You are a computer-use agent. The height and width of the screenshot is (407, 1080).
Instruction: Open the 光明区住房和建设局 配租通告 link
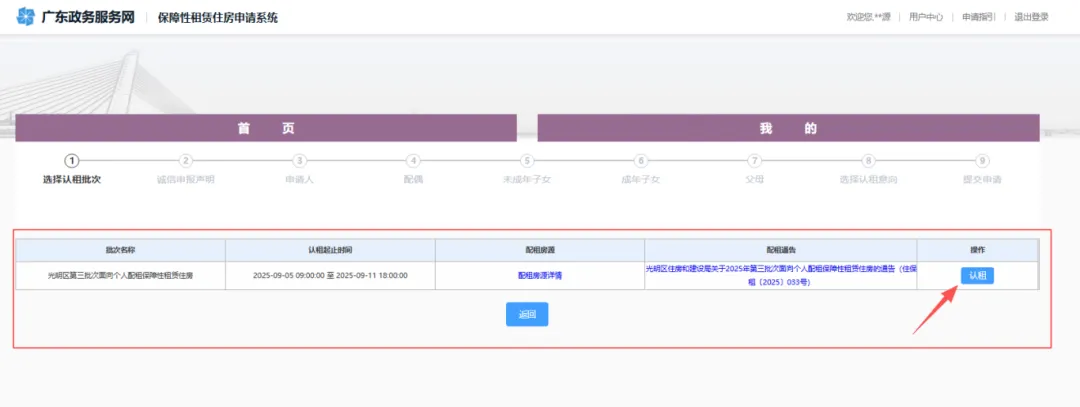780,275
